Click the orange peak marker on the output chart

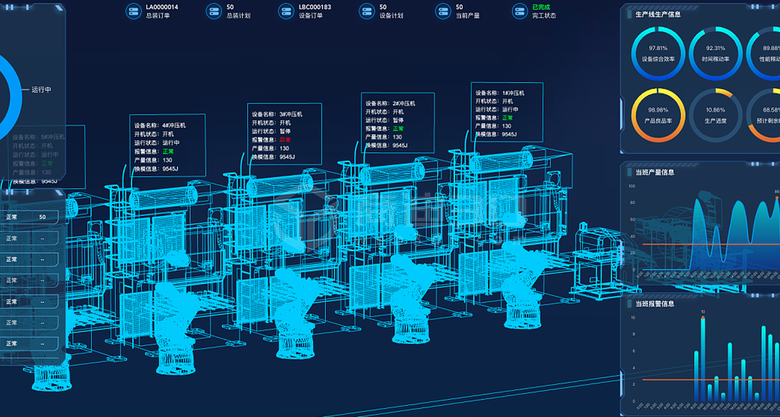(x=777, y=198)
